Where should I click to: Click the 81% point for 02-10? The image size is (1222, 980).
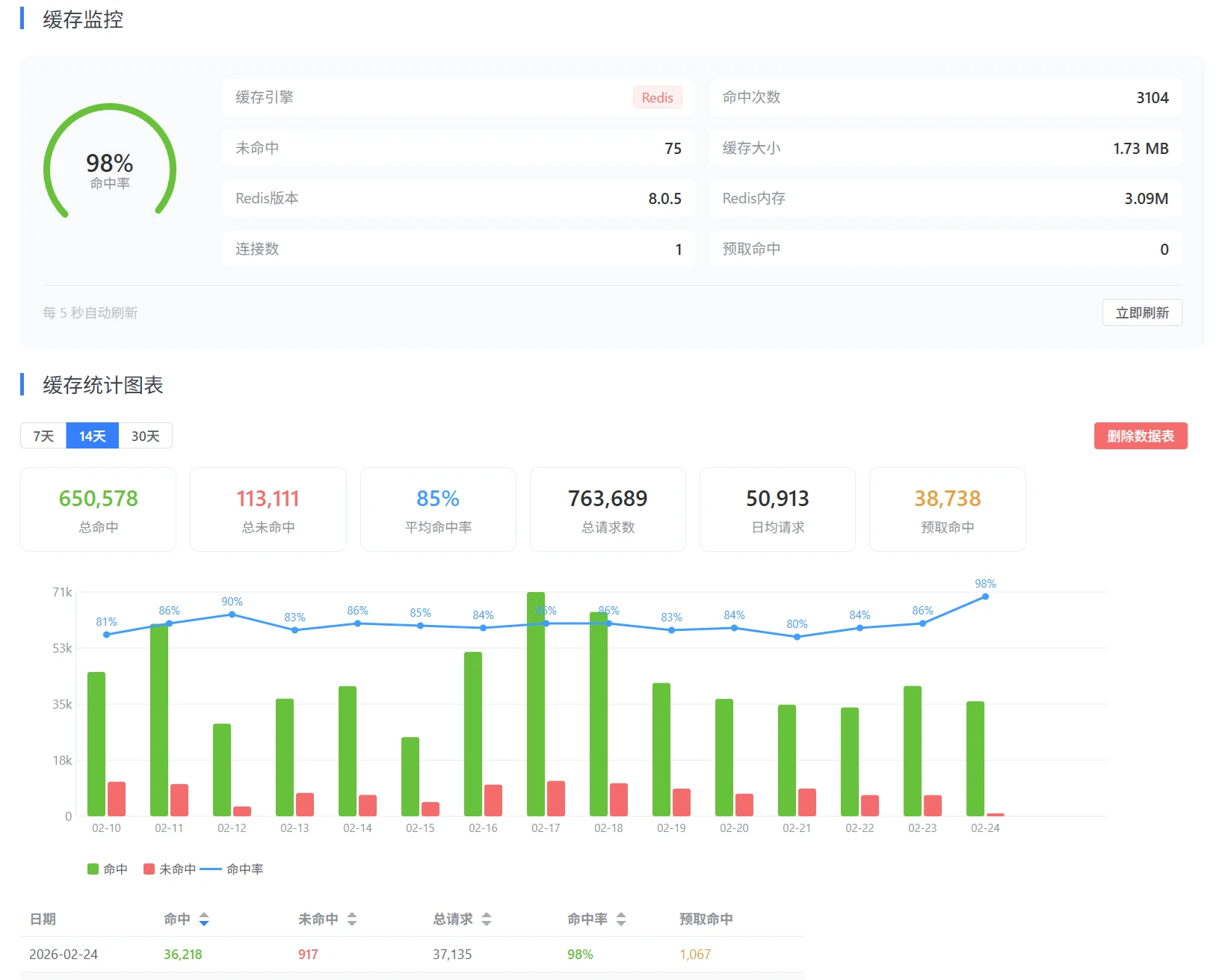(106, 635)
